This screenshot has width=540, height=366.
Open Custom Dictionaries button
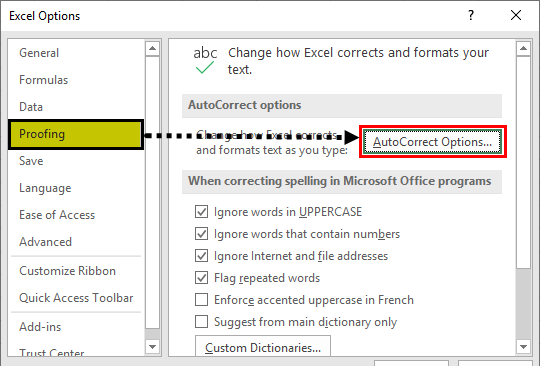(263, 347)
